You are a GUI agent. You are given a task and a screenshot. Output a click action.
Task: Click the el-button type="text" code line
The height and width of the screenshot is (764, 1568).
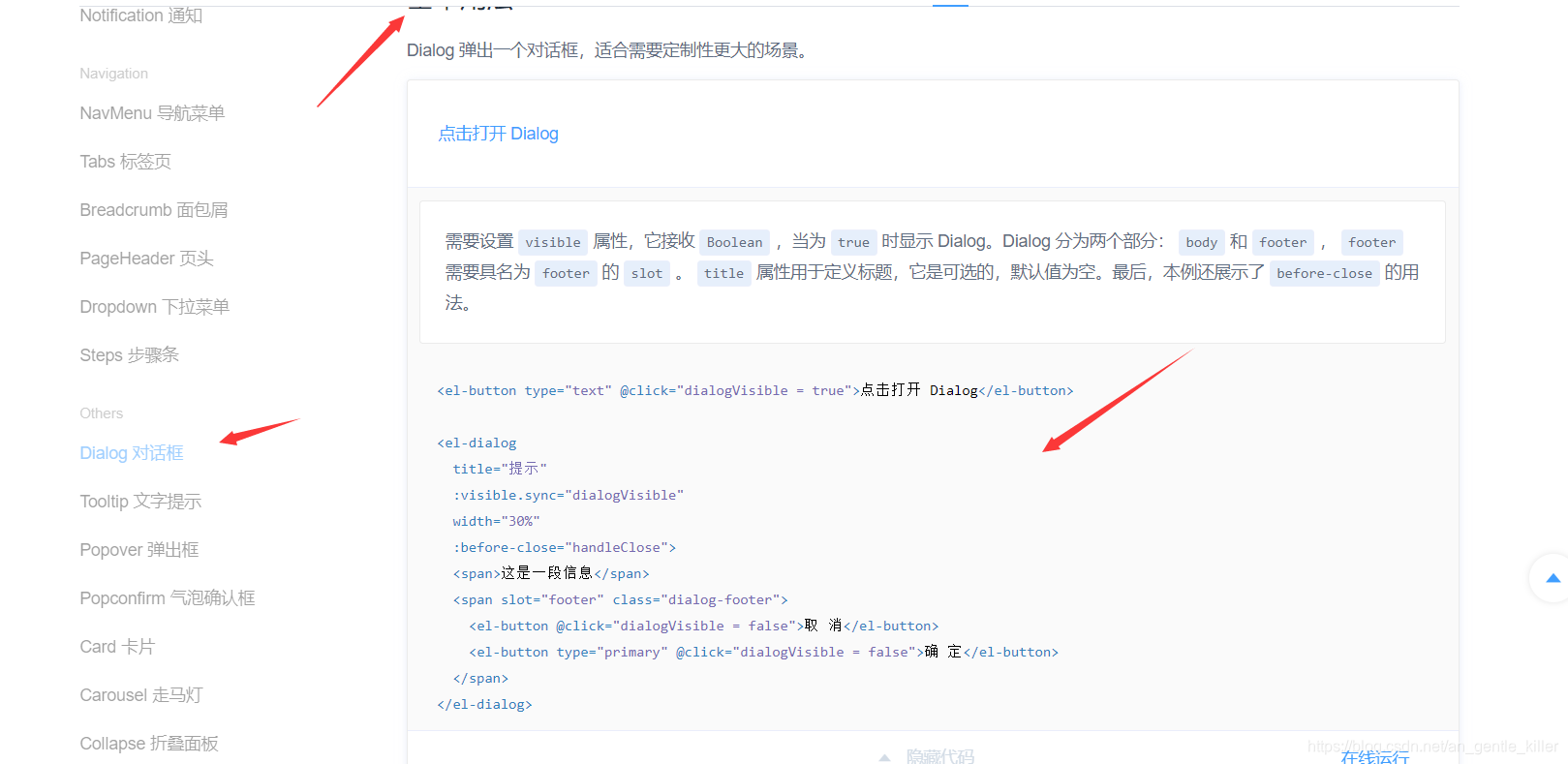(x=755, y=390)
